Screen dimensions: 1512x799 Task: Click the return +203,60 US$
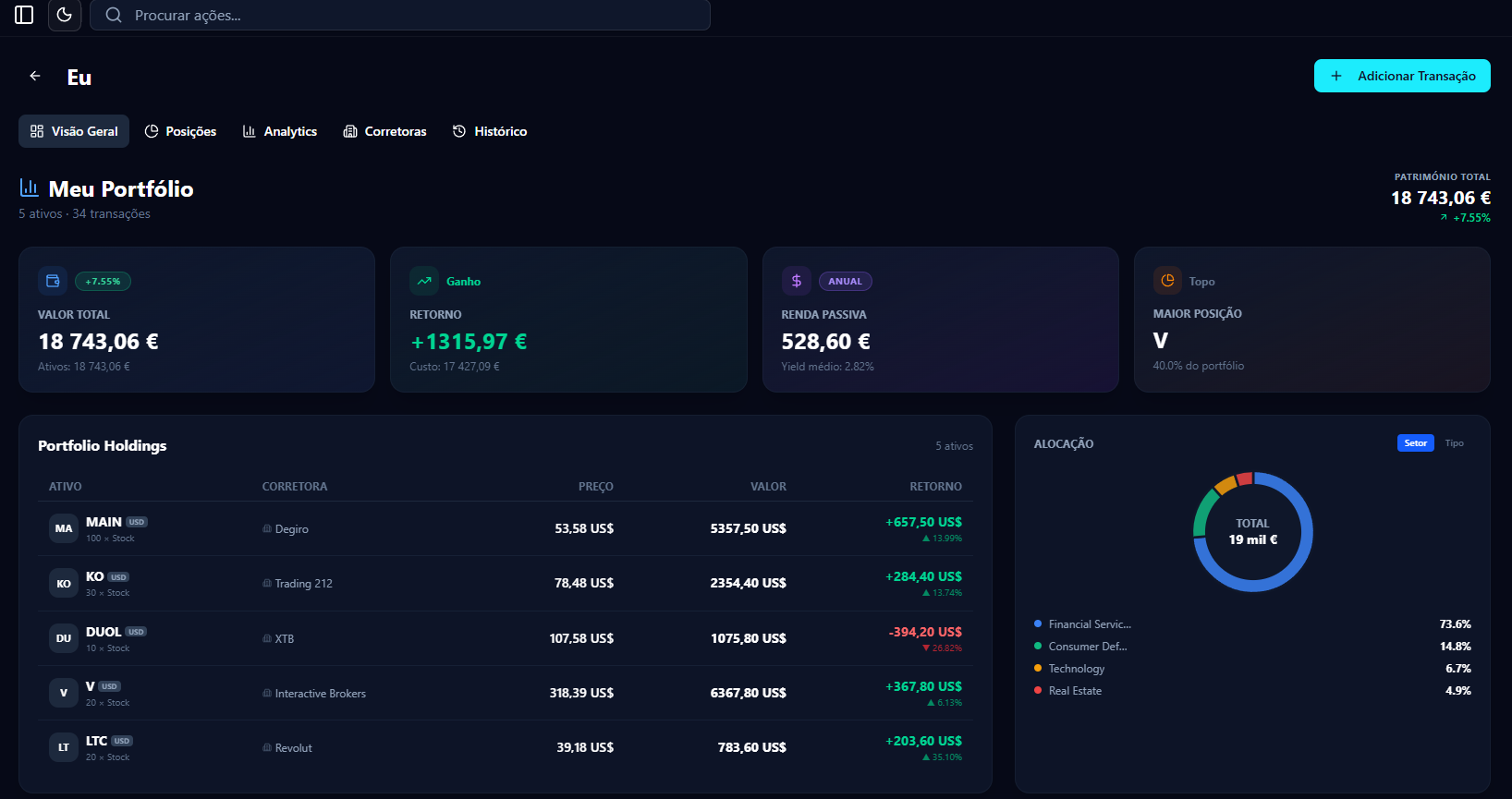point(923,741)
